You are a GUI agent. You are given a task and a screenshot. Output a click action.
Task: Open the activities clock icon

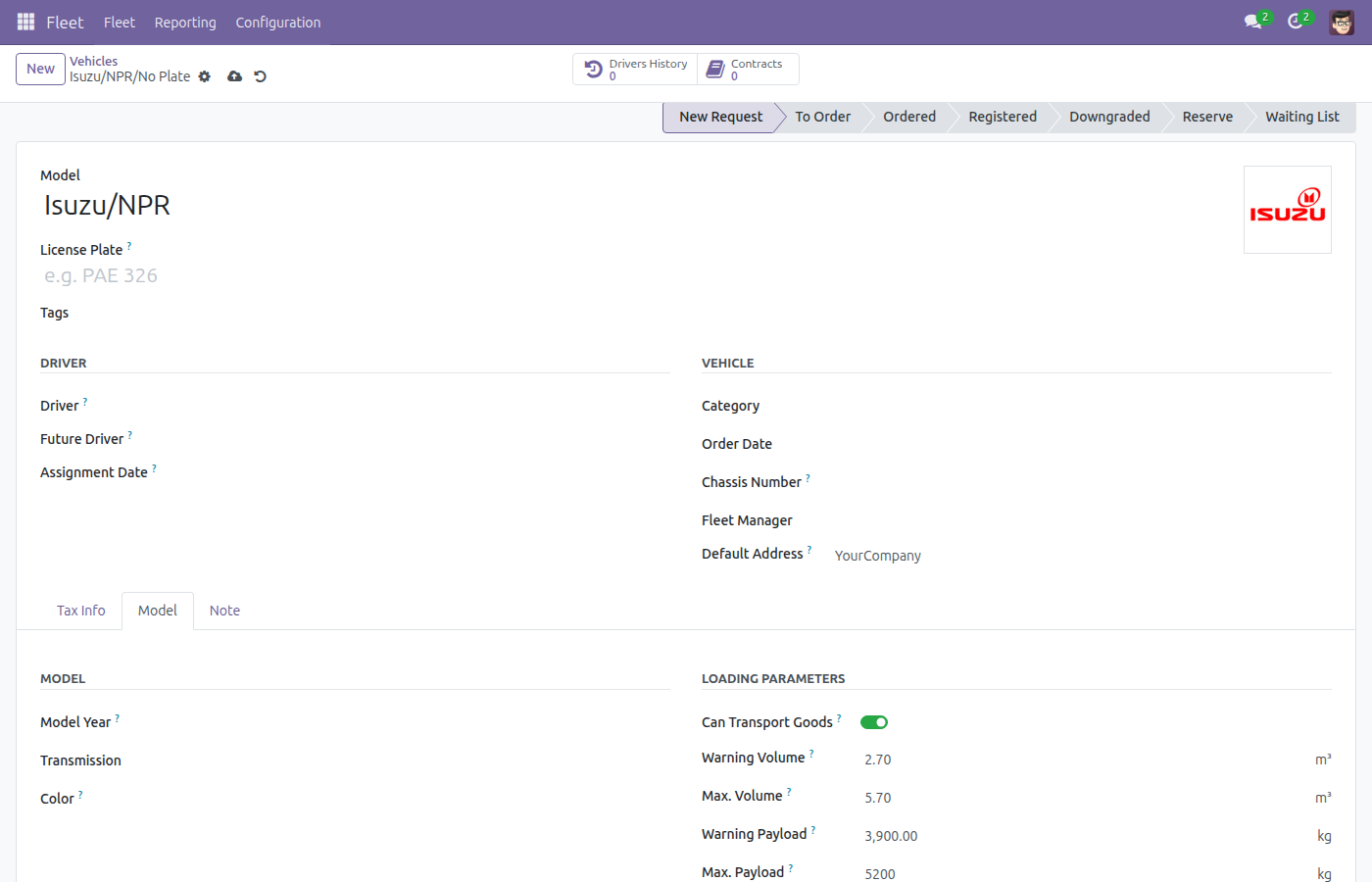(x=1296, y=22)
